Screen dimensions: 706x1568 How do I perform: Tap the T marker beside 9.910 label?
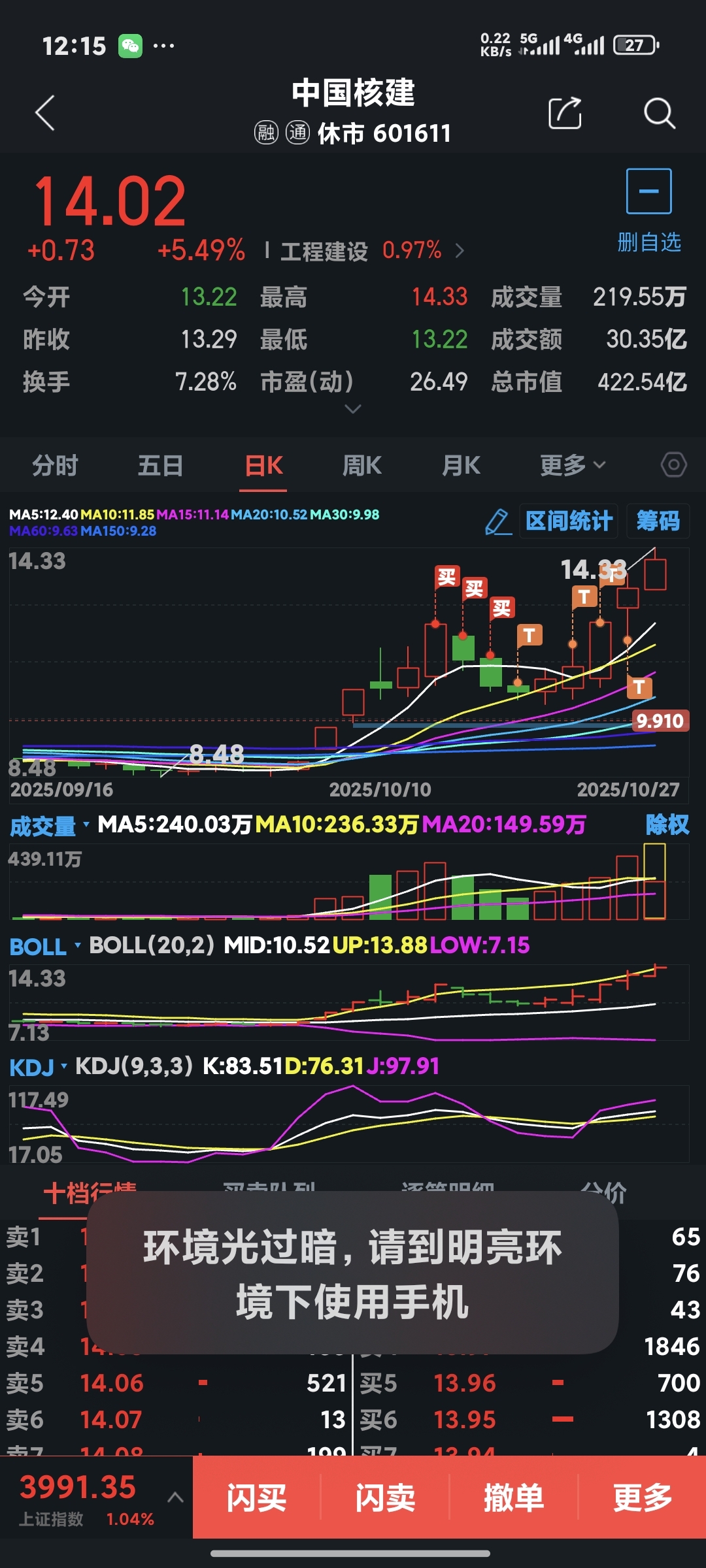tap(639, 687)
